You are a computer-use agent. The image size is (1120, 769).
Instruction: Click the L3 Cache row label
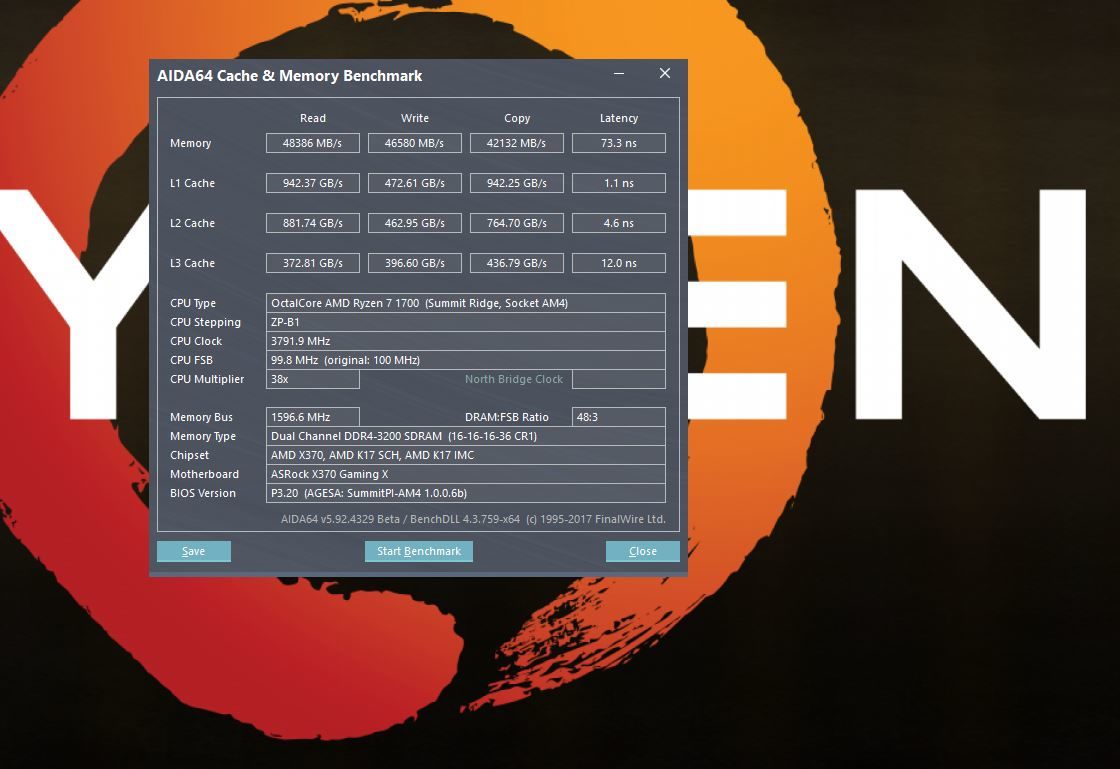tap(192, 263)
